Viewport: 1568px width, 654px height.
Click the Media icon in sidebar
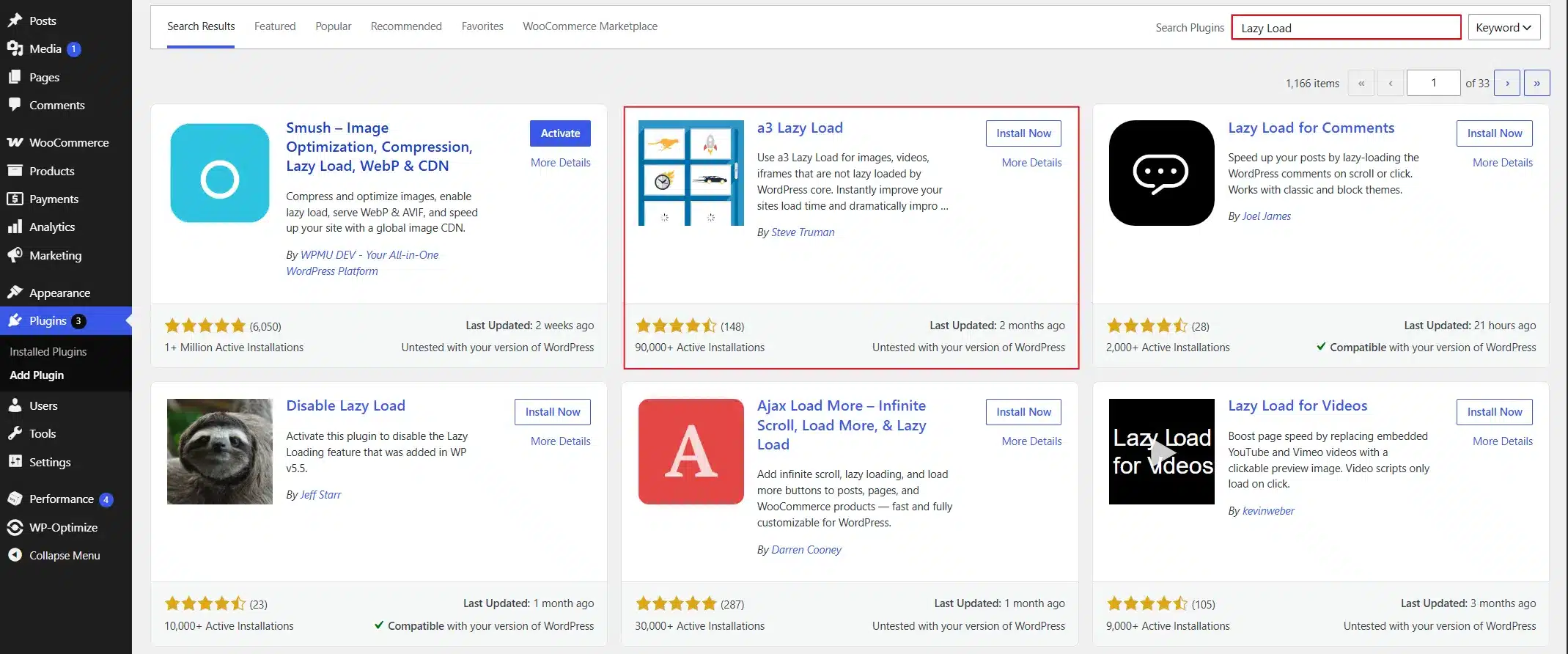pos(15,48)
